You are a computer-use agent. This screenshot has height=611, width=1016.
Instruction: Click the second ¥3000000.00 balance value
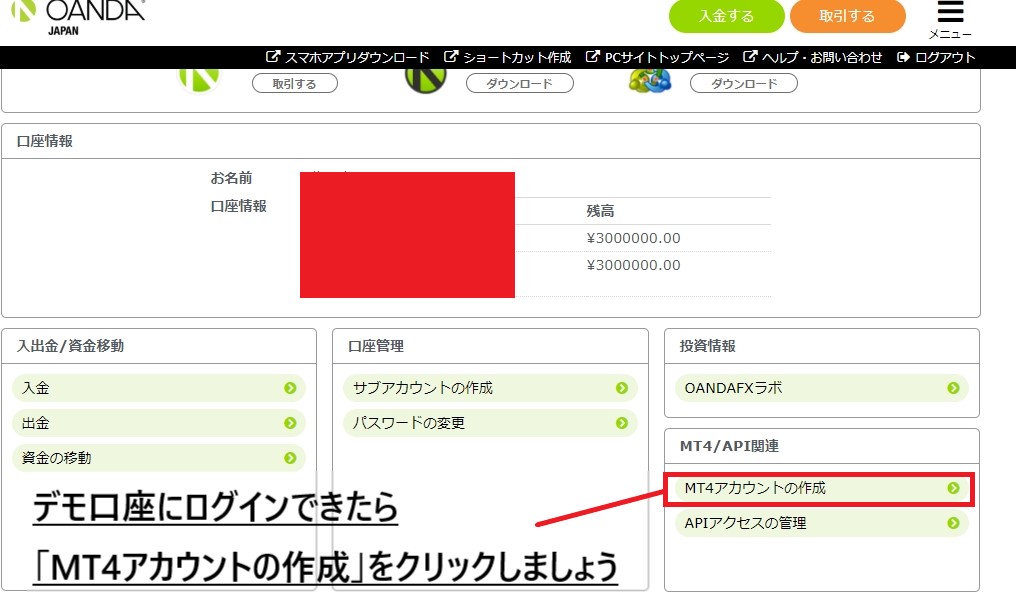pos(634,265)
